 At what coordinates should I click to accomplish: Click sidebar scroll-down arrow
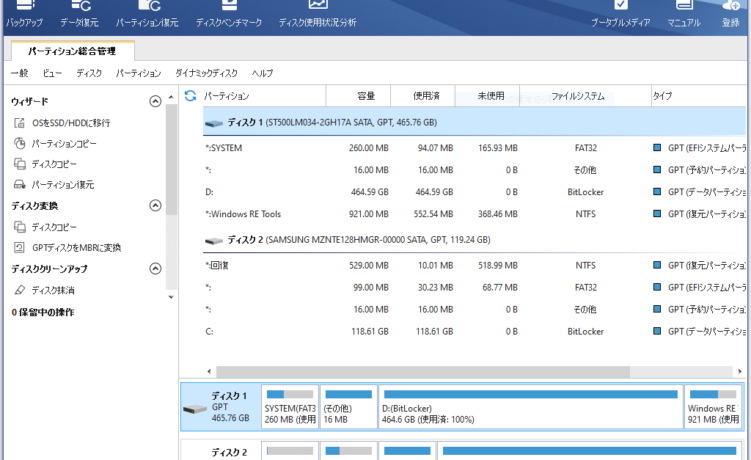171,297
